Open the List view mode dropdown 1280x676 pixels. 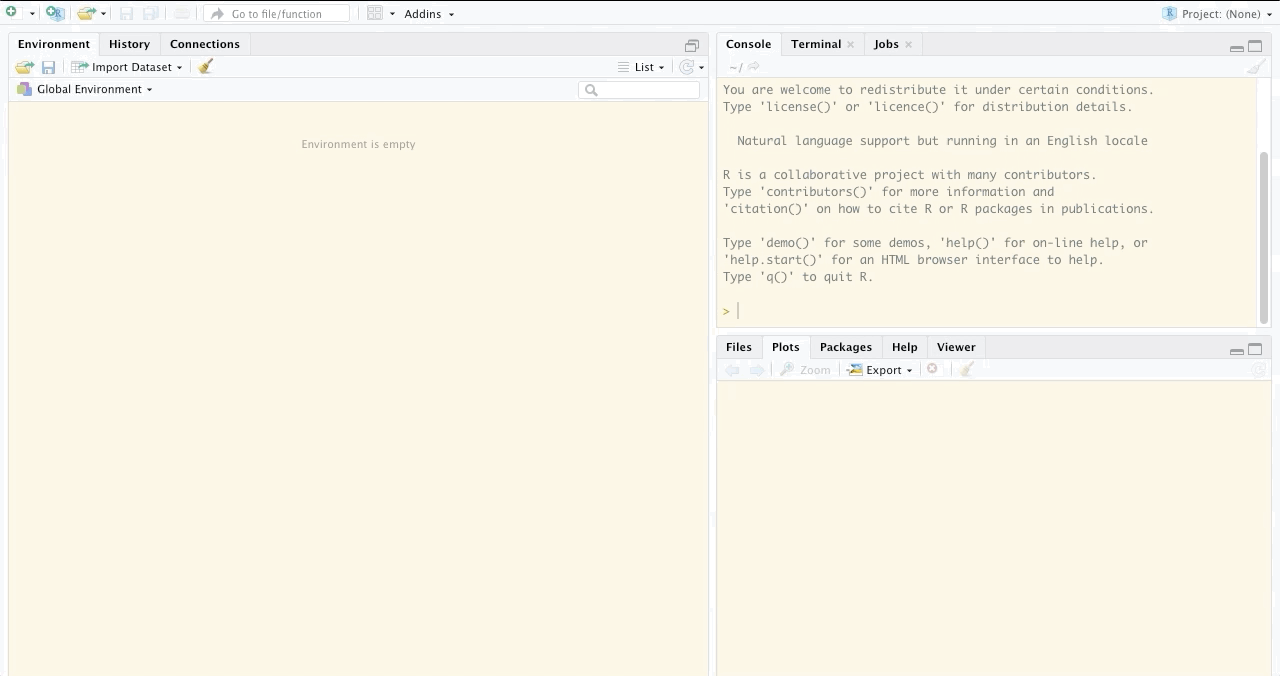(x=642, y=67)
